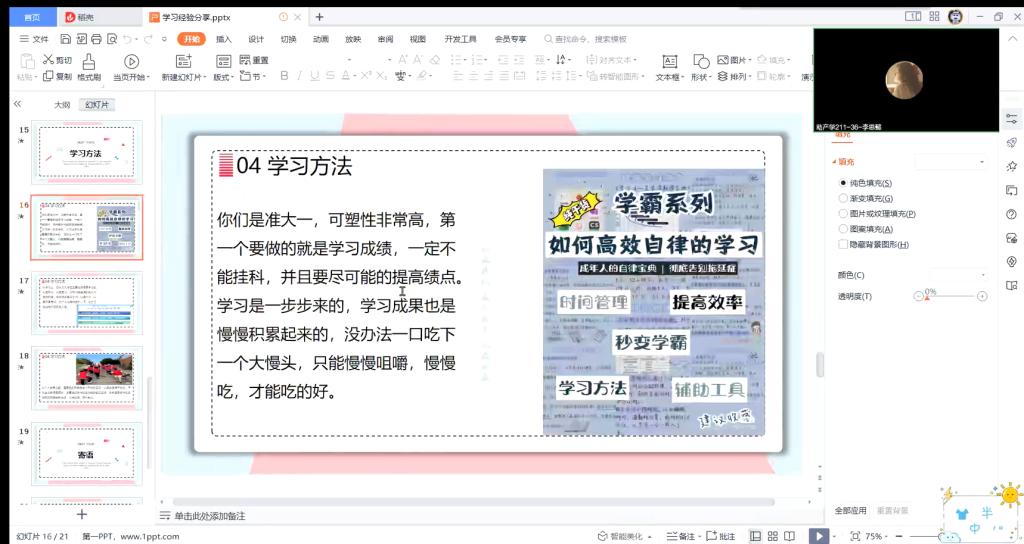
Task: Click the animation rocket icon in right sidebar
Action: [x=1011, y=143]
